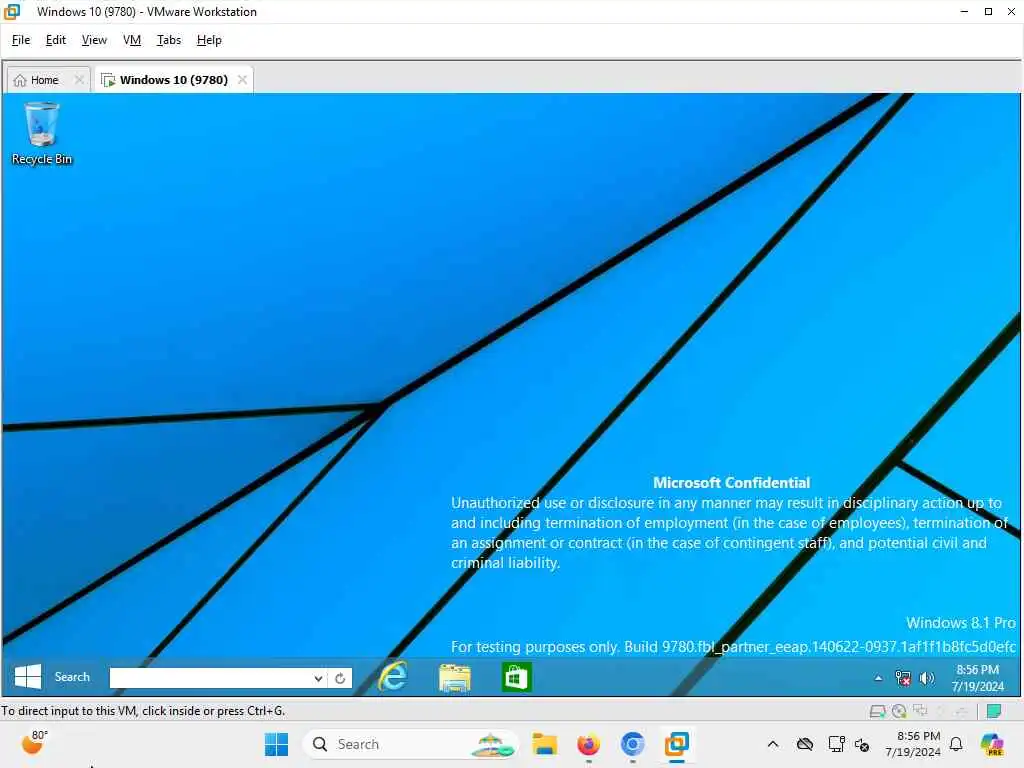Close the Home tab
Image resolution: width=1024 pixels, height=768 pixels.
pos(79,80)
